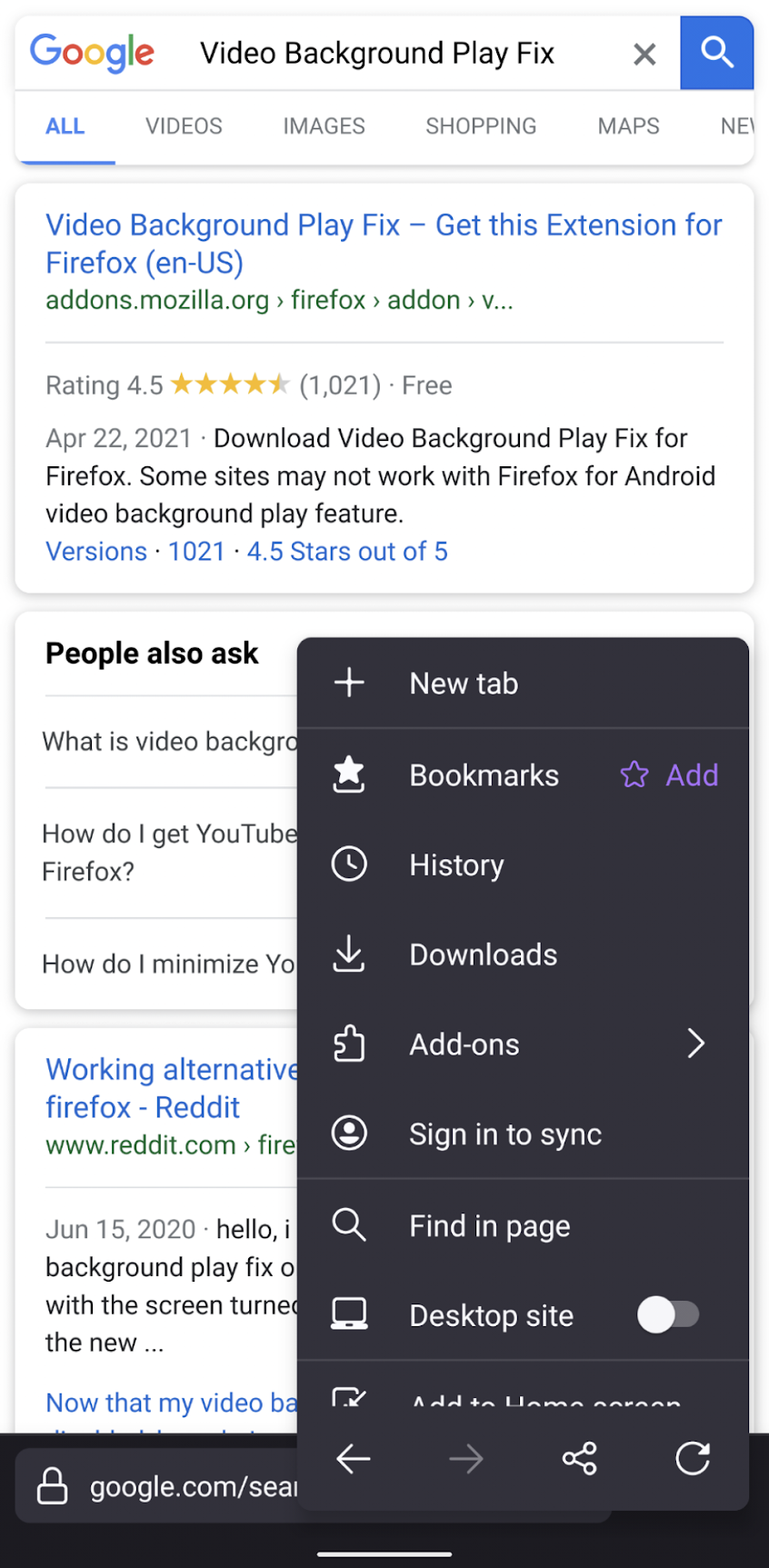Select the New tab menu item

click(523, 683)
